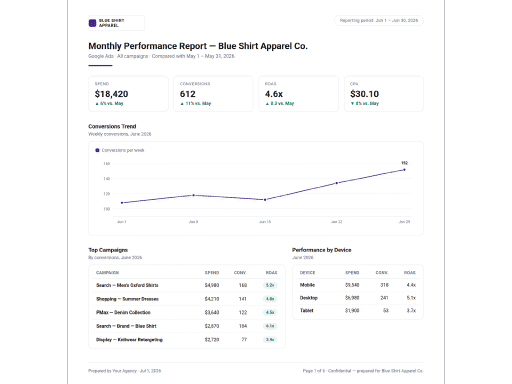Image resolution: width=512 pixels, height=384 pixels.
Task: Click the $30.10 CPA value
Action: 364,94
